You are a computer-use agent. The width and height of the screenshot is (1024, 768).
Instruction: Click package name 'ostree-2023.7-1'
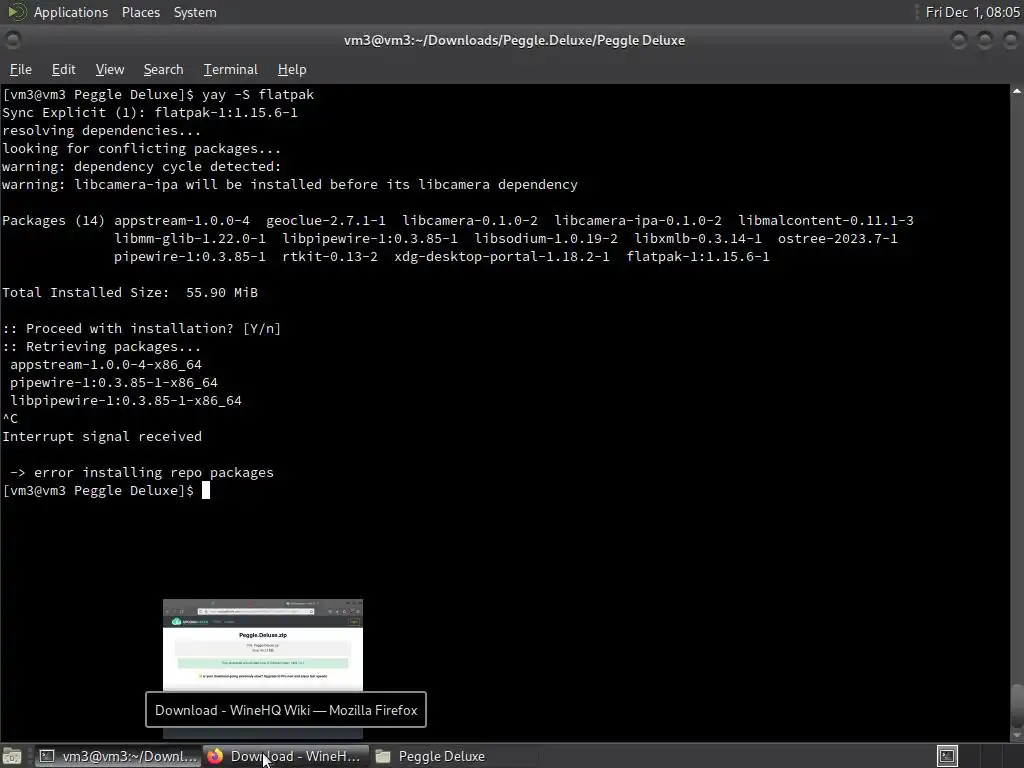(x=837, y=238)
